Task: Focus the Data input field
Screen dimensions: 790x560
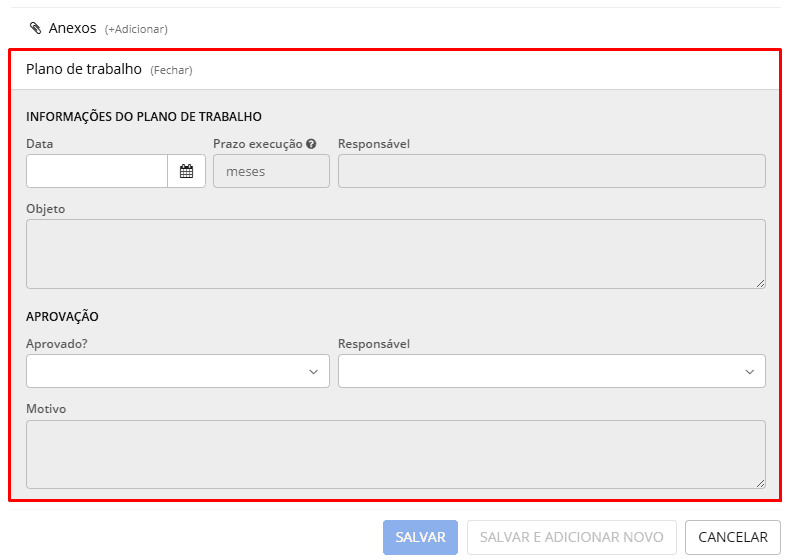Action: pos(97,171)
